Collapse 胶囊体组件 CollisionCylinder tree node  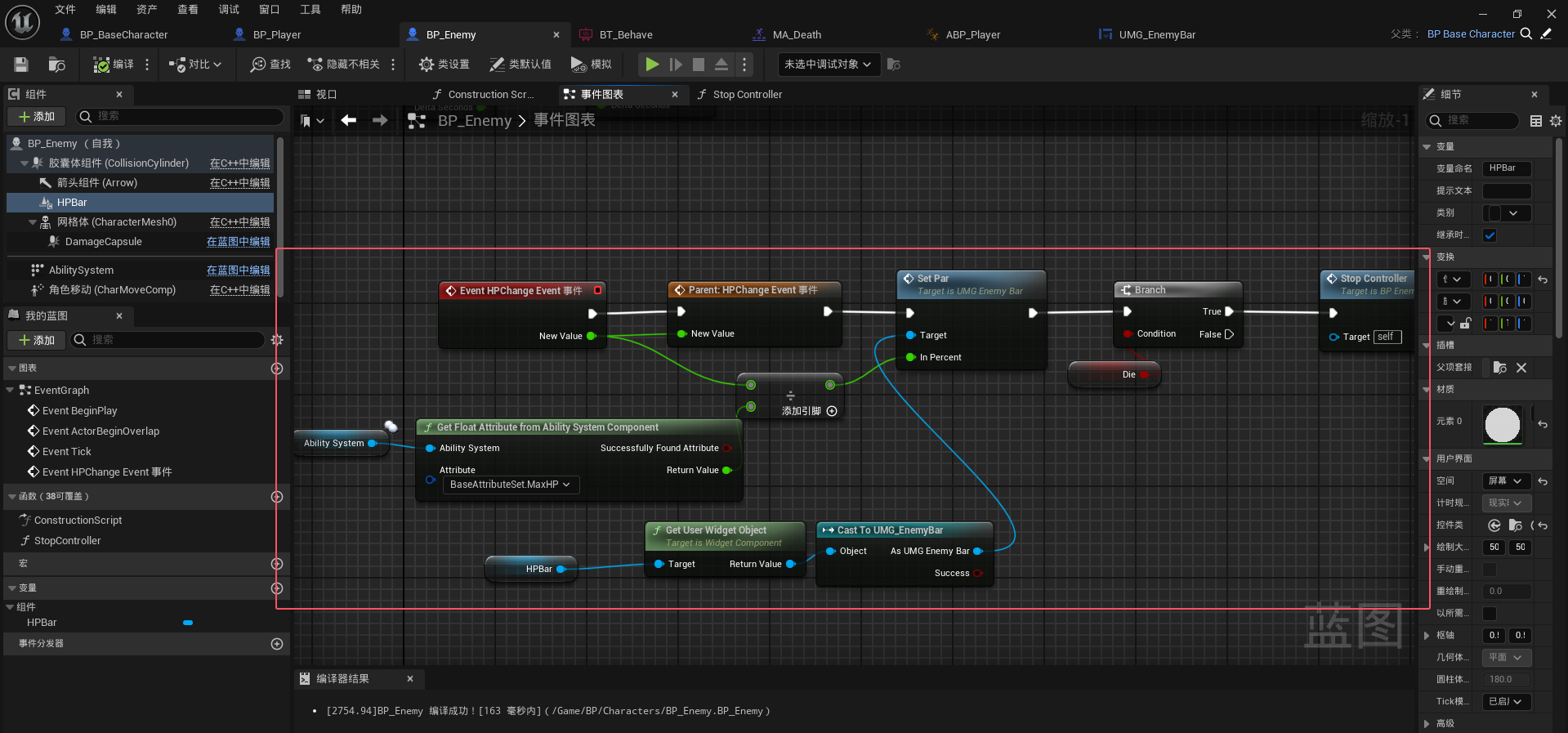click(24, 163)
